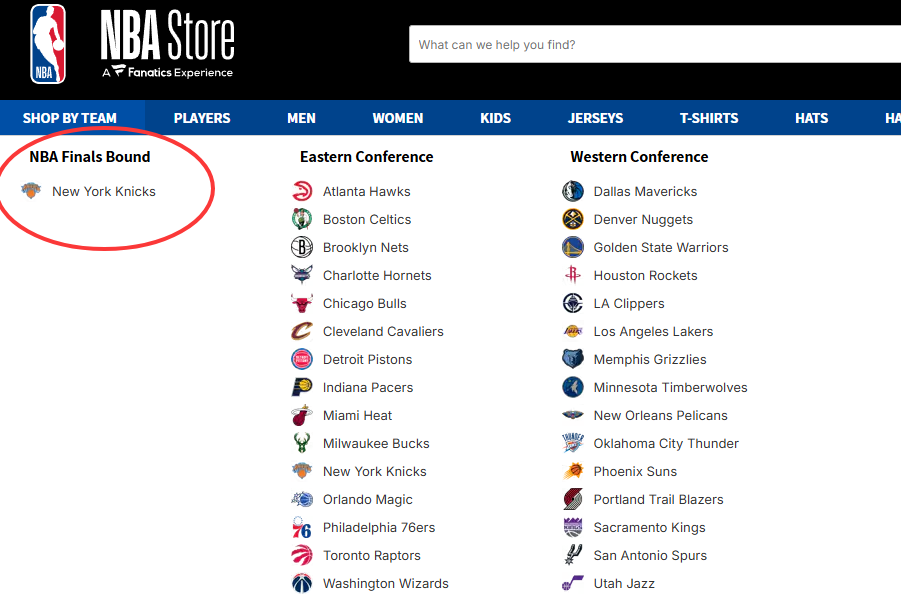Image resolution: width=901 pixels, height=607 pixels.
Task: Open the Atlanta Hawks team link
Action: click(367, 191)
